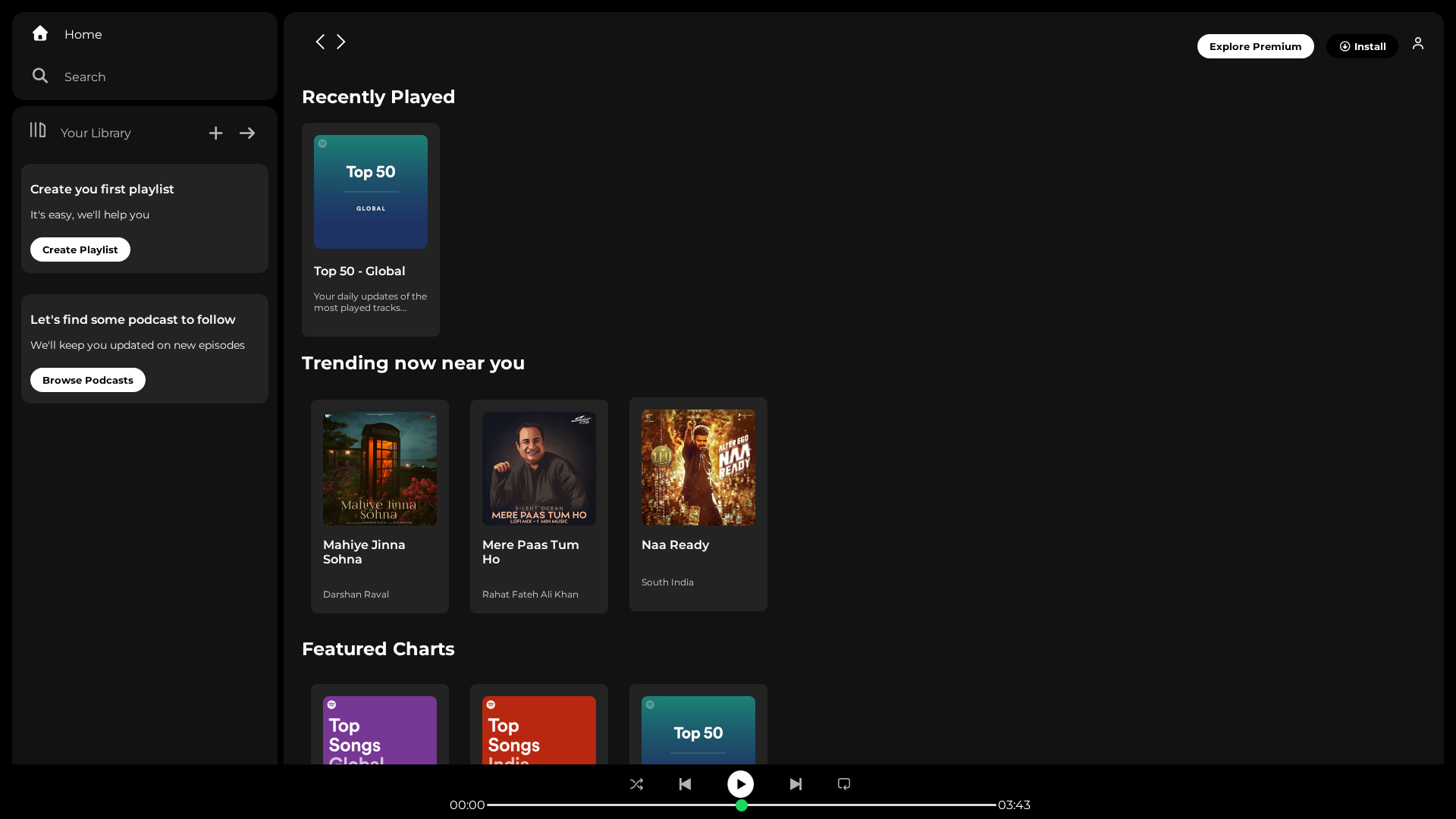Click the 'Mahiye Jinna Sohna' title text
1456x819 pixels.
[365, 552]
